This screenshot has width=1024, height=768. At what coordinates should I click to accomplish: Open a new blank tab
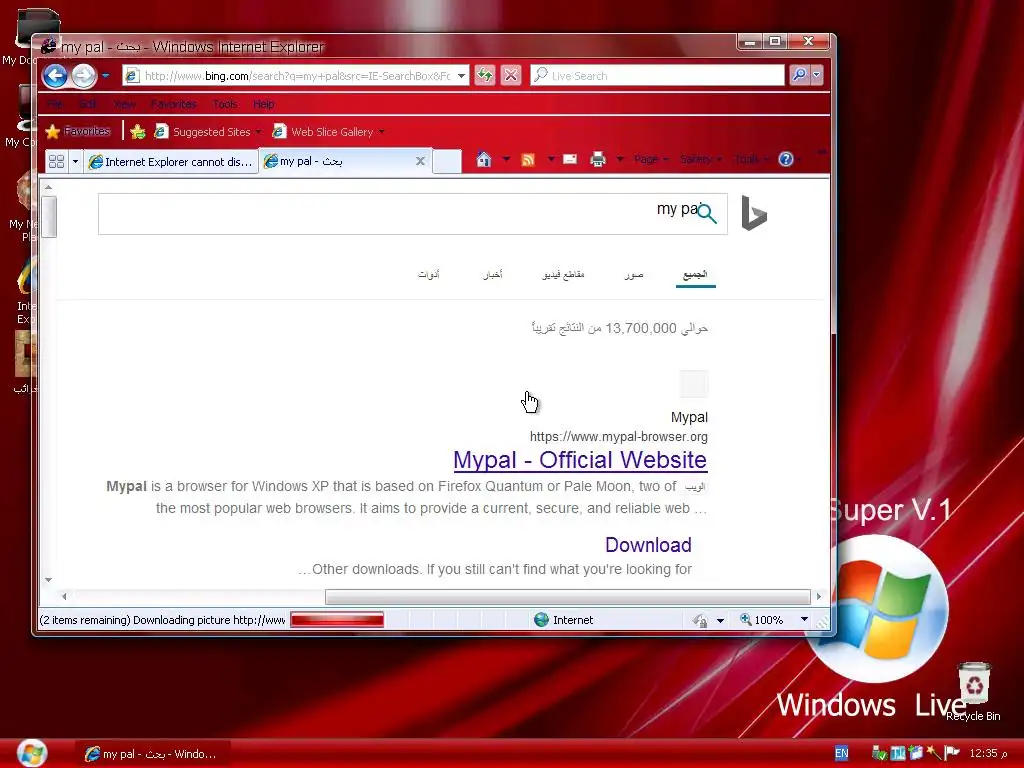(447, 161)
